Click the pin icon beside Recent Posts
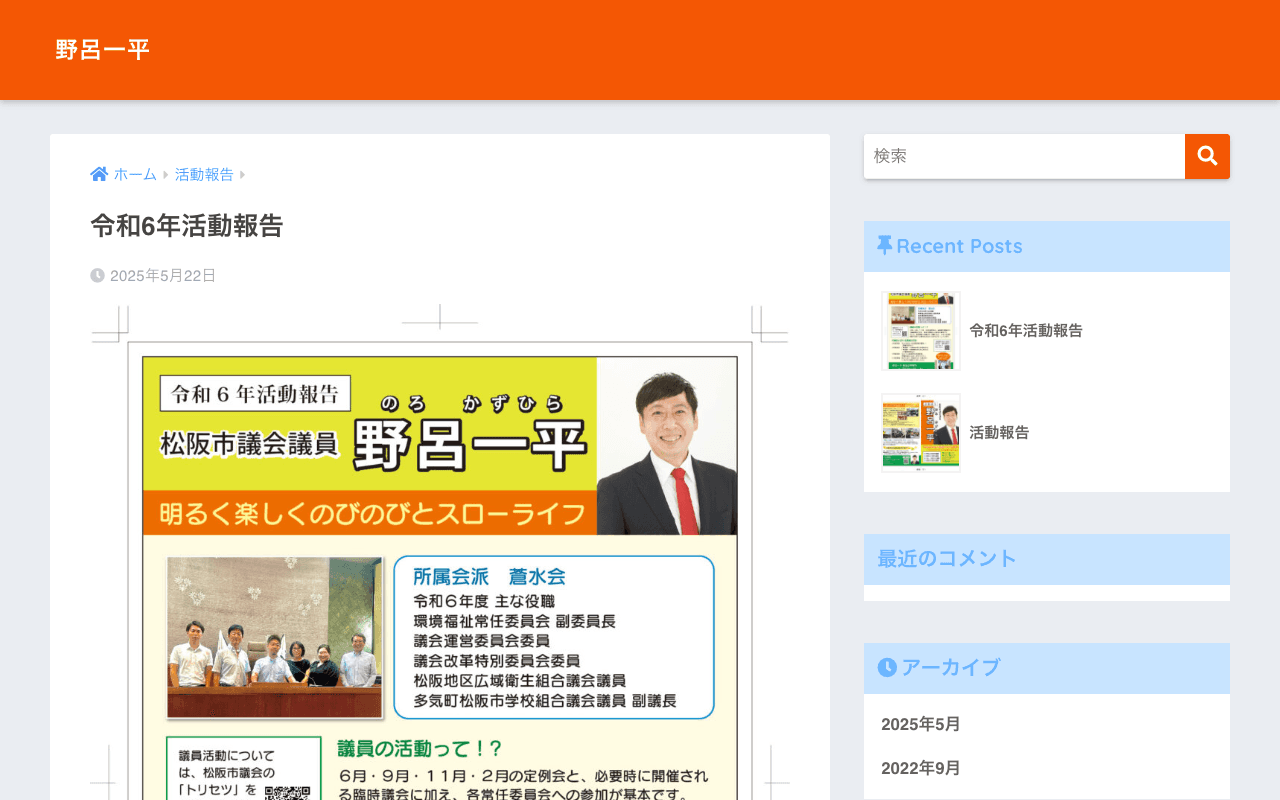The image size is (1280, 800). 885,246
